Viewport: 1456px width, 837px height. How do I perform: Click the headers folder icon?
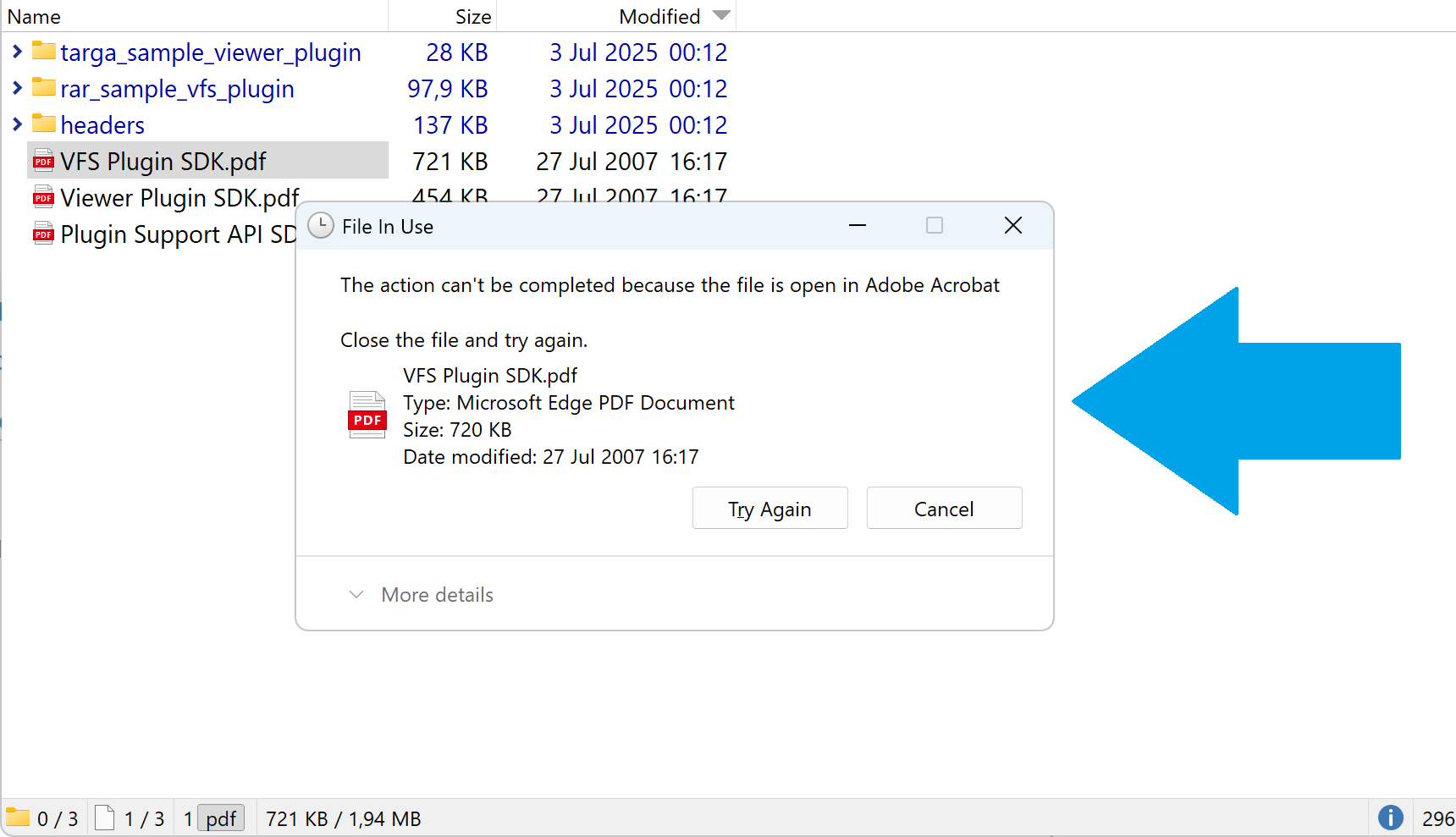pyautogui.click(x=44, y=124)
